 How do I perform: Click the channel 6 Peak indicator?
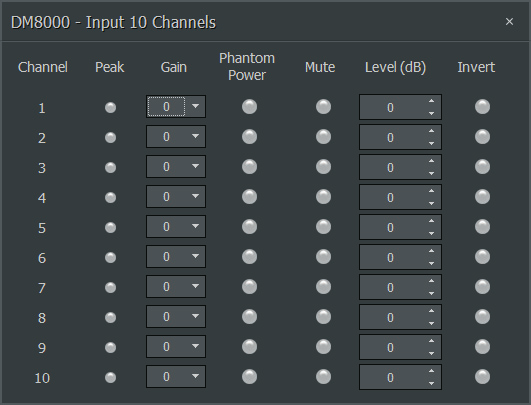tap(110, 257)
